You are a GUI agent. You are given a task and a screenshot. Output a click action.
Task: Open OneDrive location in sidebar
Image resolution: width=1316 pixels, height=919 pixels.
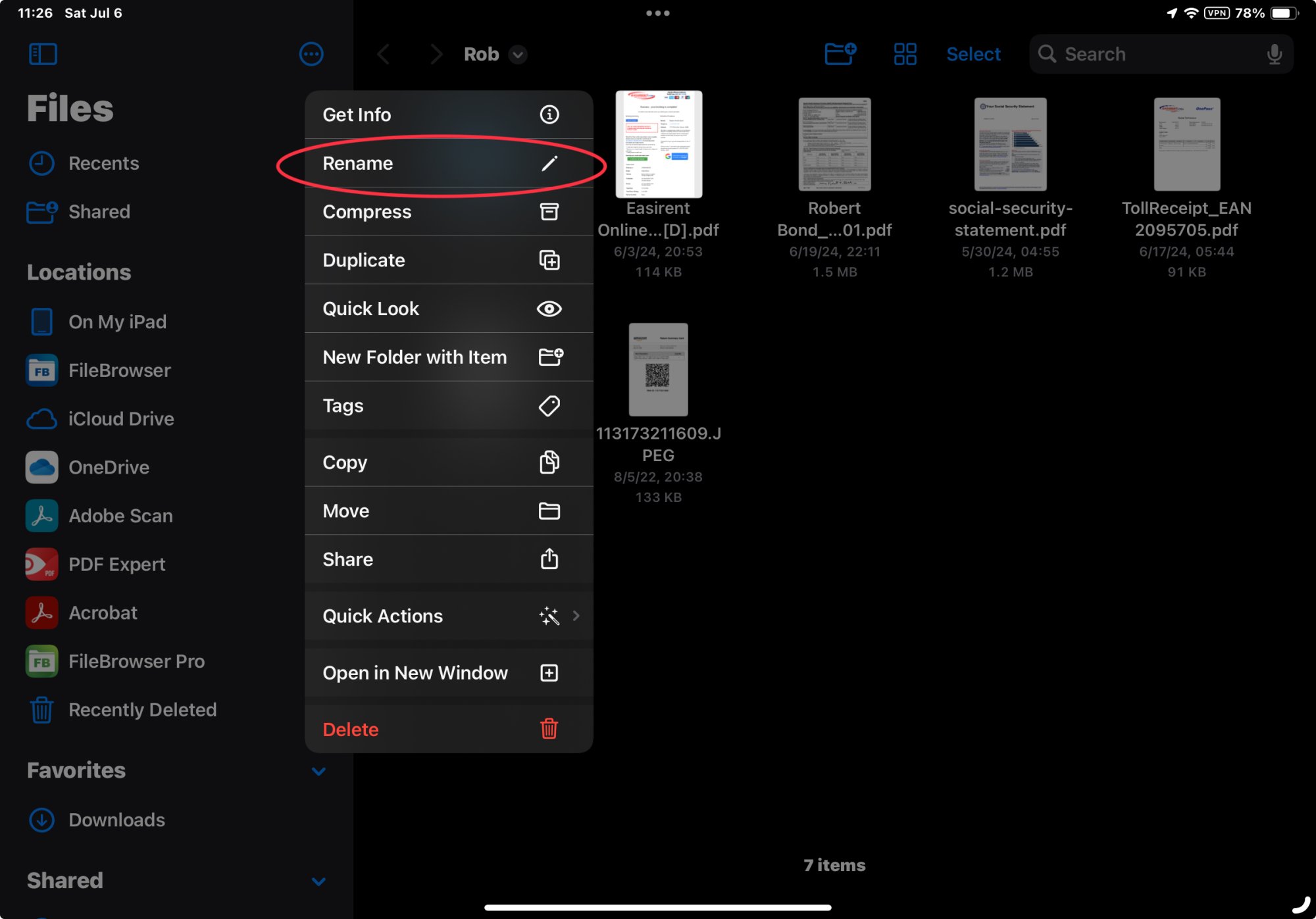(109, 467)
